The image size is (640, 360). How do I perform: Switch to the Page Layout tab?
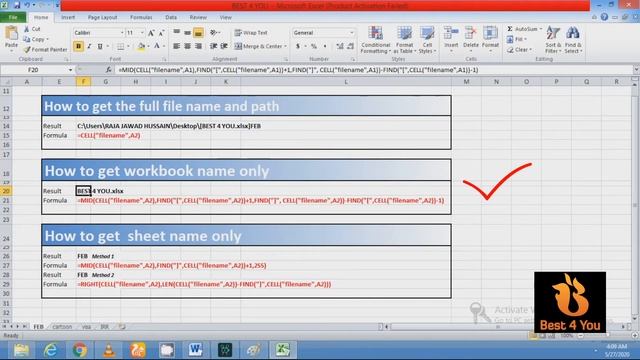[102, 17]
